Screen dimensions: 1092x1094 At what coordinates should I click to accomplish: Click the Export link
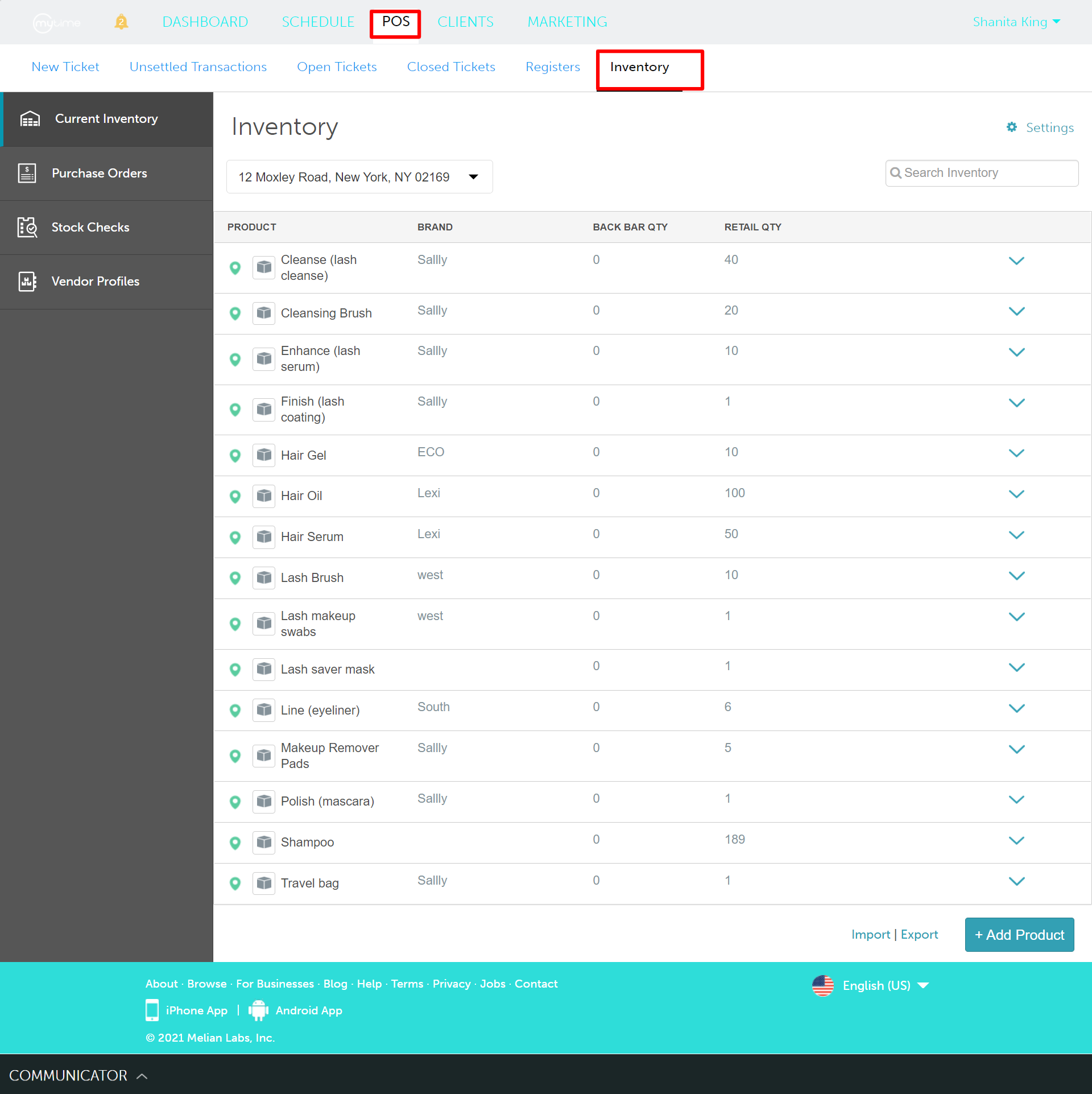[919, 935]
